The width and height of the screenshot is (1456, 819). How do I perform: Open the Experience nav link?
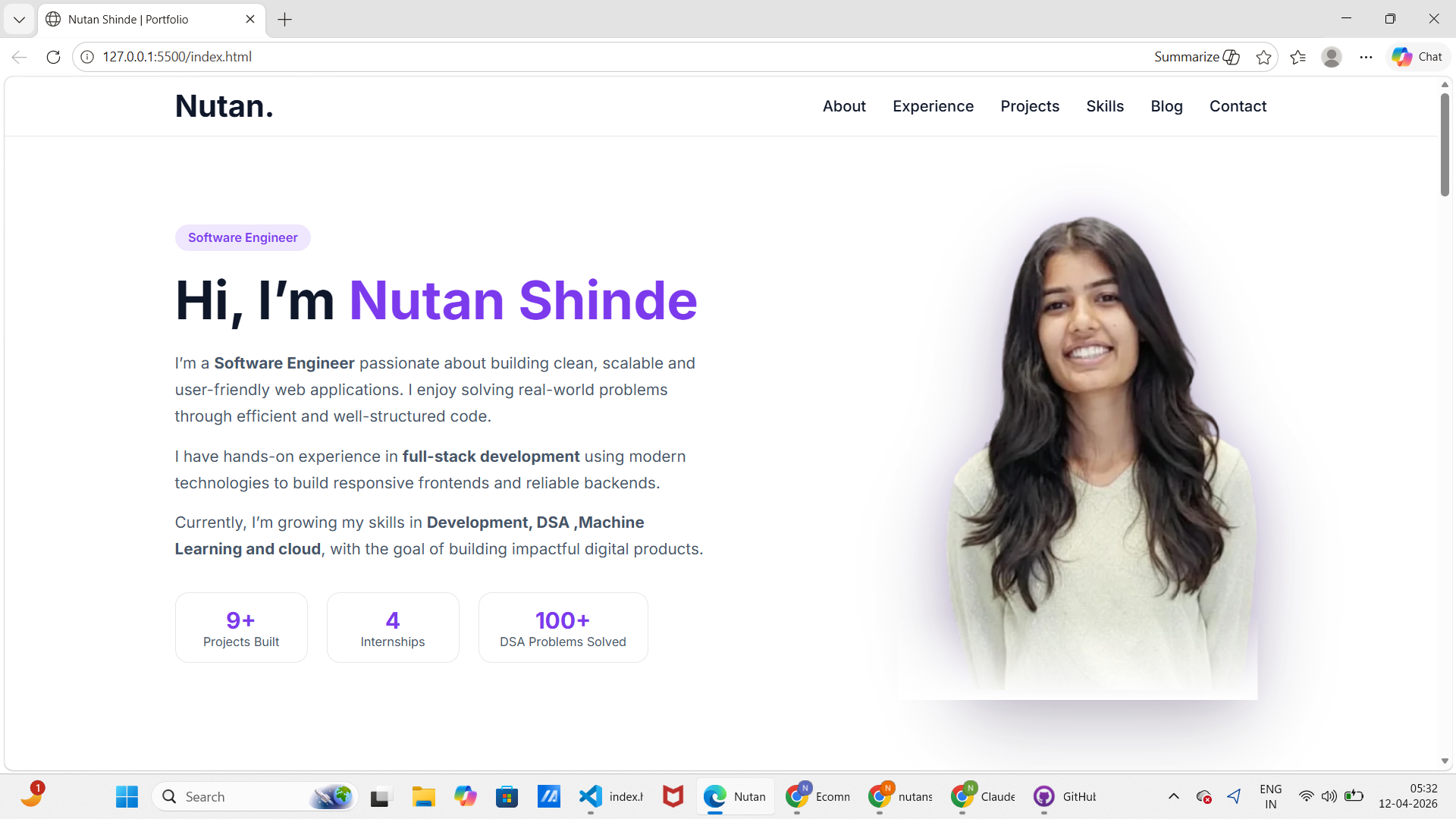pos(933,106)
